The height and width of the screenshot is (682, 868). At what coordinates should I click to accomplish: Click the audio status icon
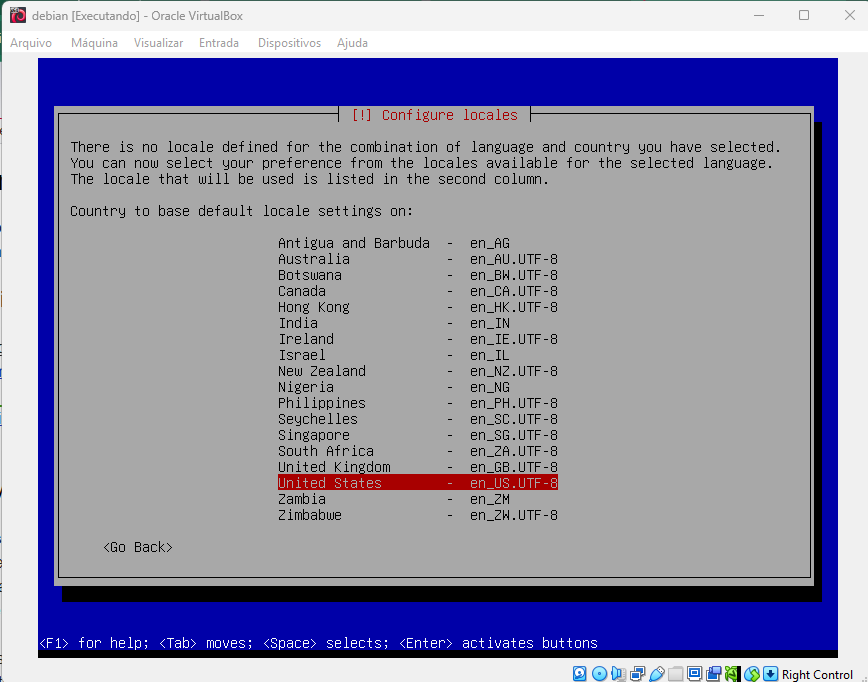tap(618, 674)
